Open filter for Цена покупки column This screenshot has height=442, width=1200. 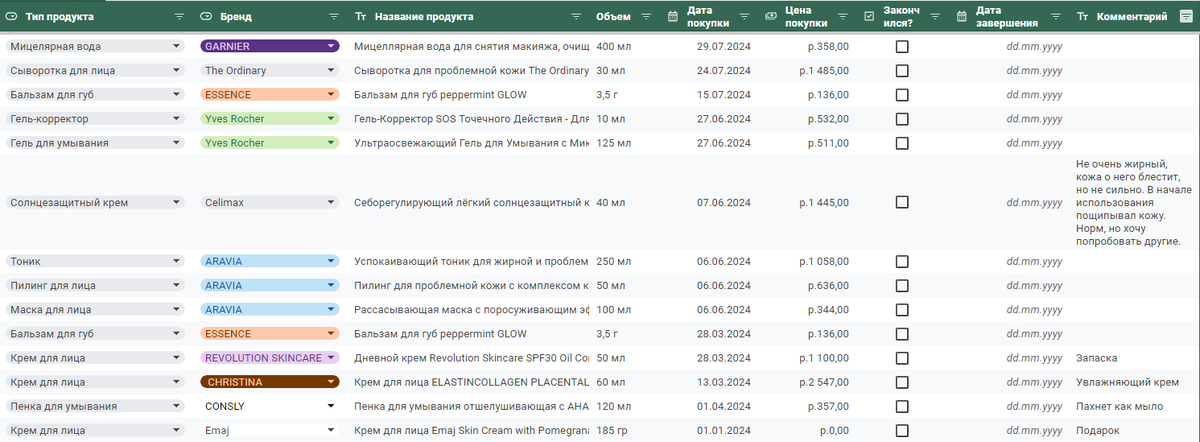coord(842,17)
